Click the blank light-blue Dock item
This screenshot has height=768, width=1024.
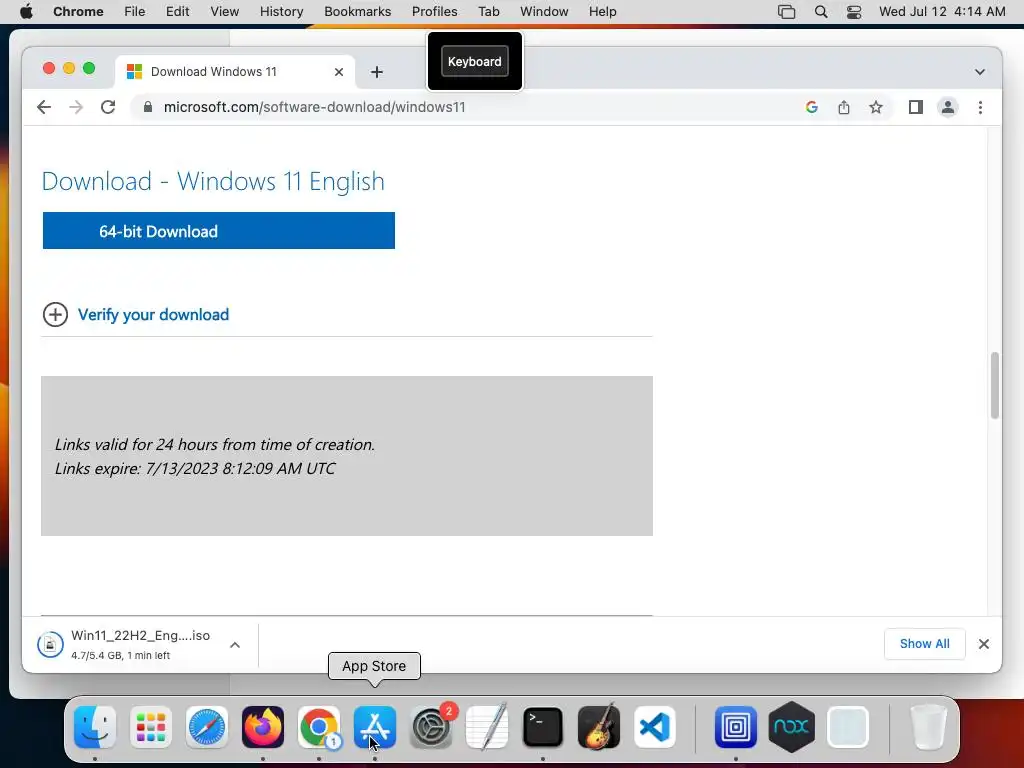click(x=848, y=727)
